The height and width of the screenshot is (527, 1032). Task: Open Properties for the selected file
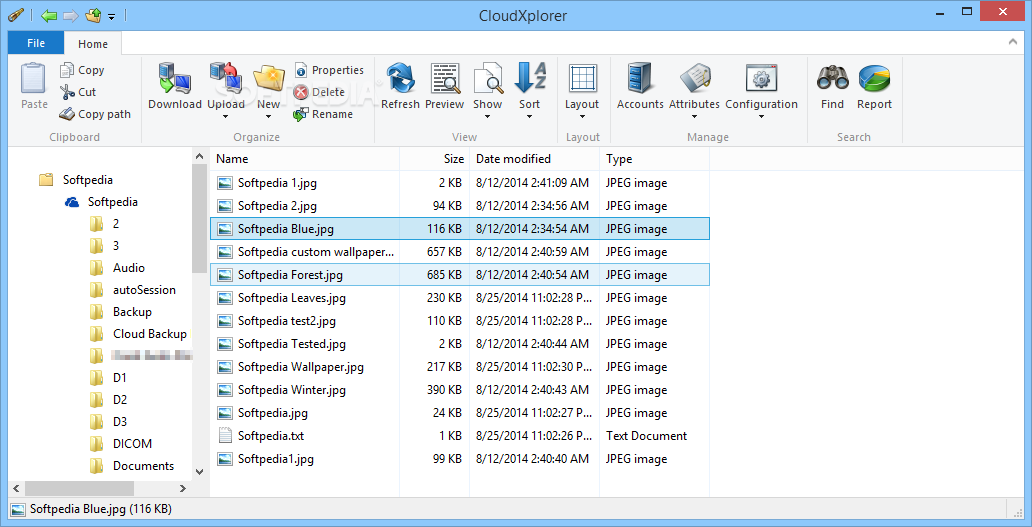coord(329,70)
